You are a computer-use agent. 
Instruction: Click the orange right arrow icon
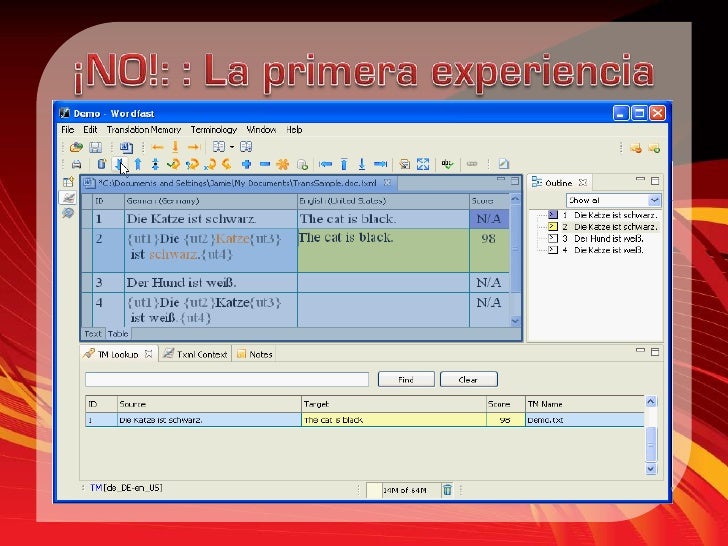pyautogui.click(x=193, y=148)
